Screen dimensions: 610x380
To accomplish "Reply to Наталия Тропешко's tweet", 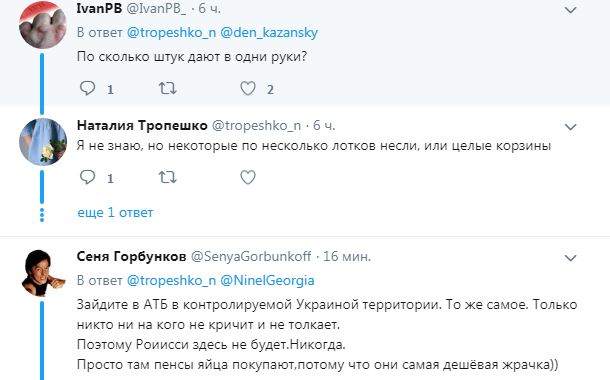I will (88, 177).
